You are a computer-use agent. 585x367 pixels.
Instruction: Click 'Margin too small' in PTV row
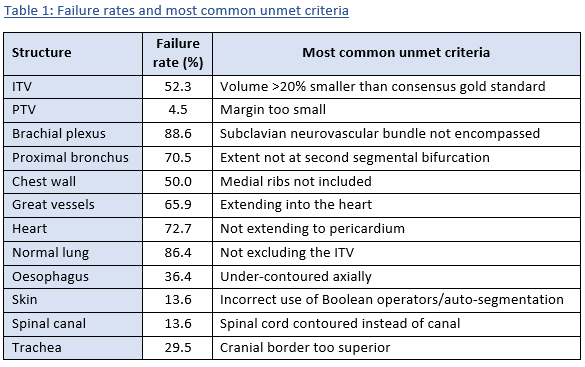pos(273,110)
